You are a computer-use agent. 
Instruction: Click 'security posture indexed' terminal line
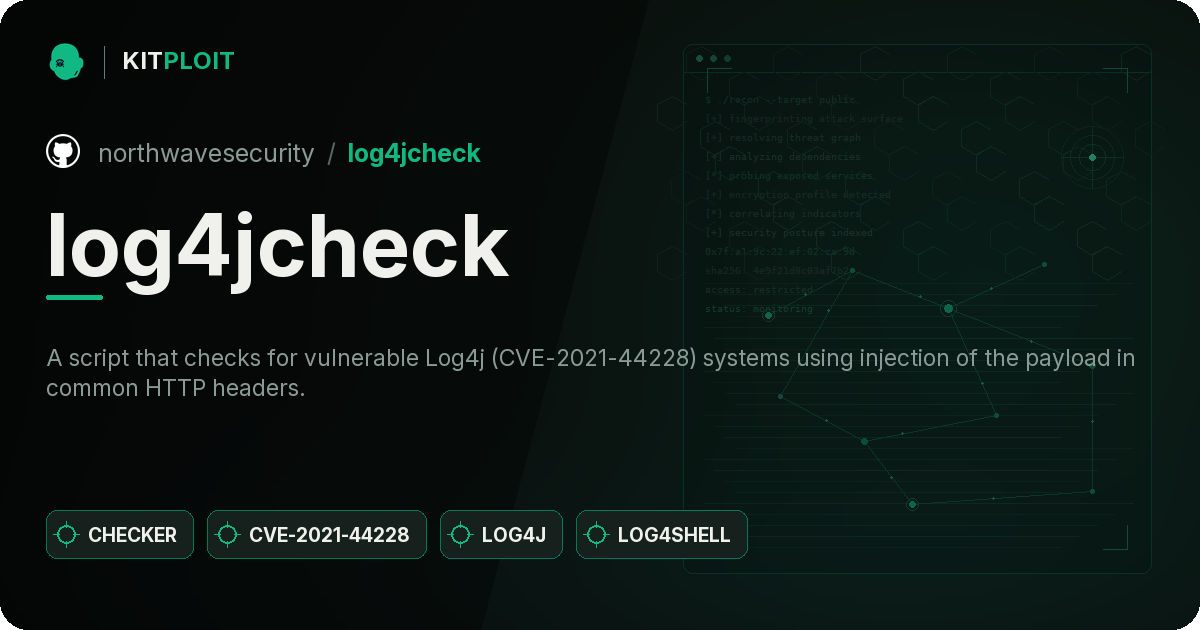(789, 233)
